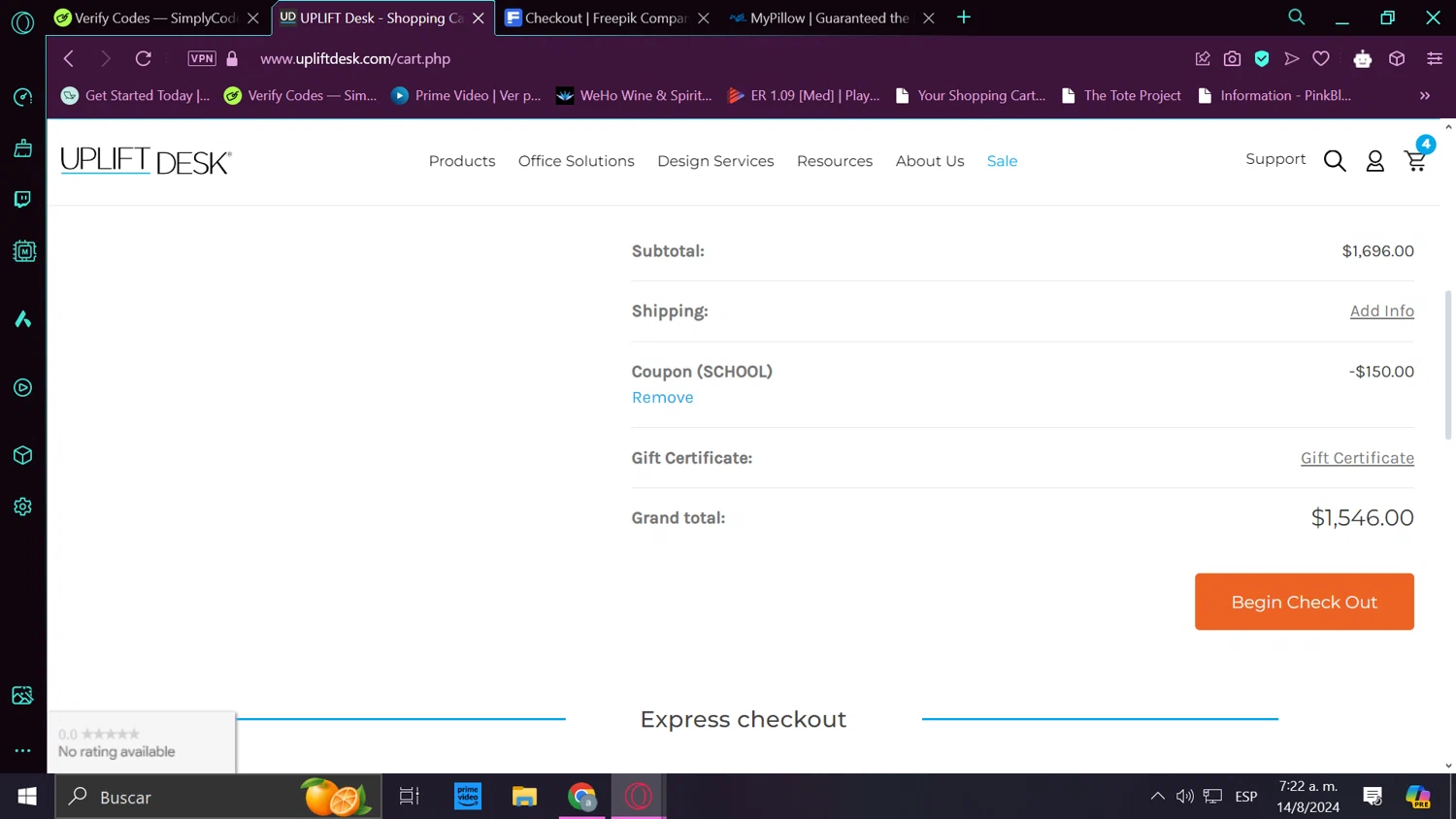1456x819 pixels.
Task: Click the Add Info shipping link
Action: [x=1381, y=311]
